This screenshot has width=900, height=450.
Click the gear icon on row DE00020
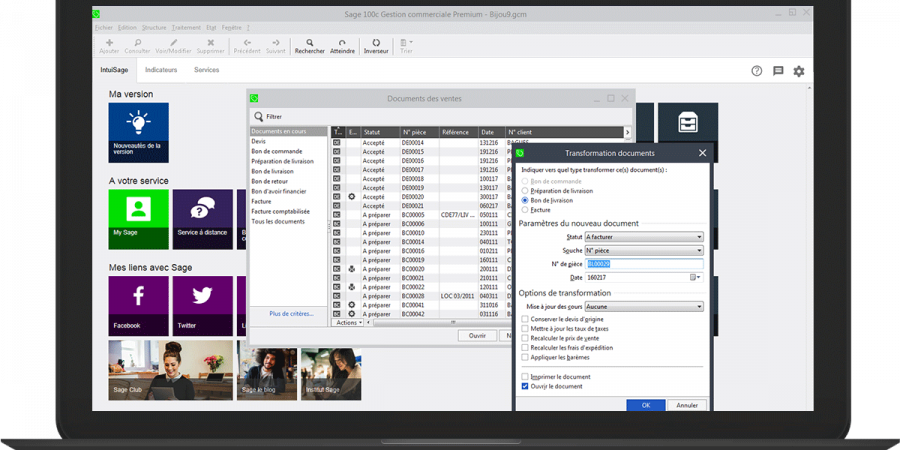click(x=352, y=197)
